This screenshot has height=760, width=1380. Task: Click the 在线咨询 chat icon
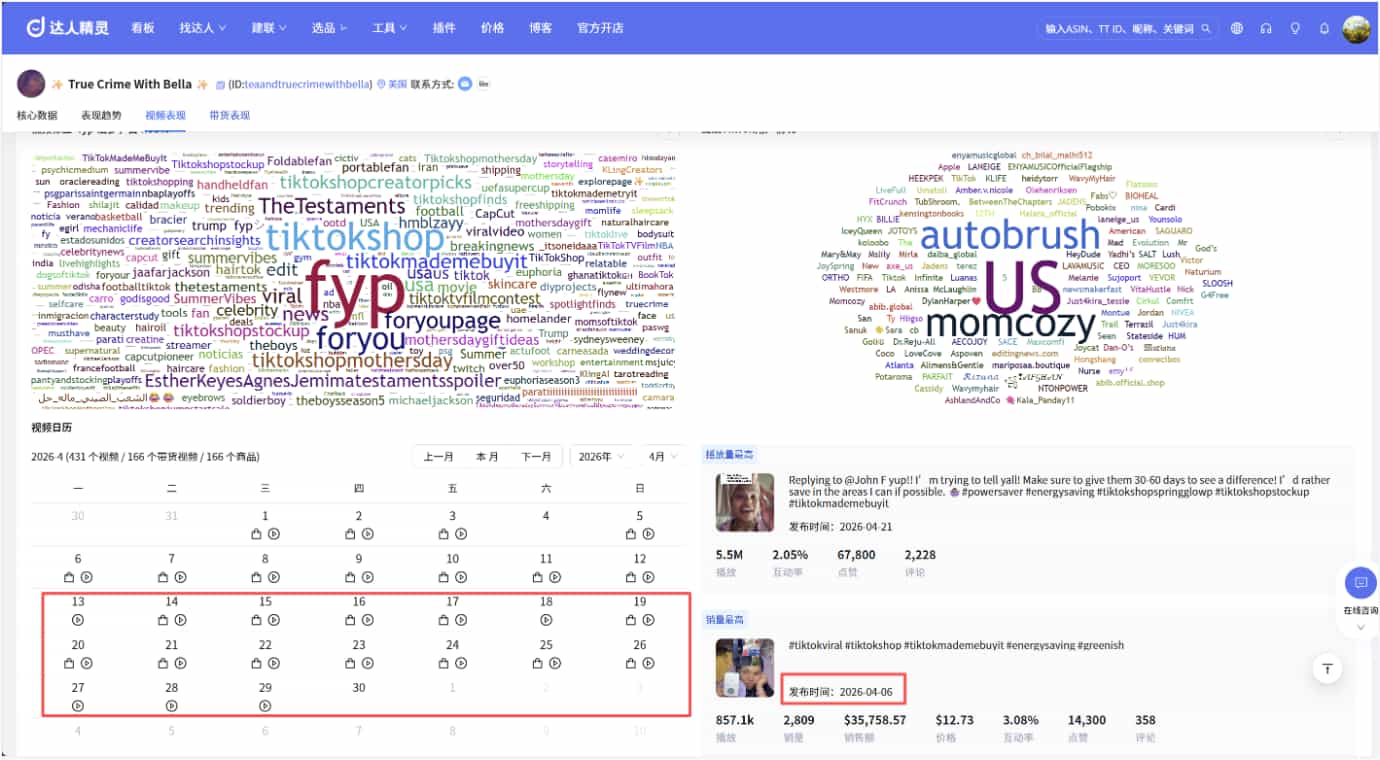1360,583
